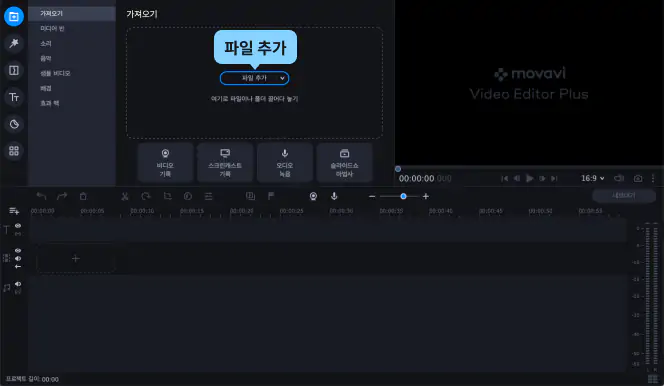Screen dimensions: 667x386
Task: Mute the audio track speaker icon
Action: tap(18, 284)
